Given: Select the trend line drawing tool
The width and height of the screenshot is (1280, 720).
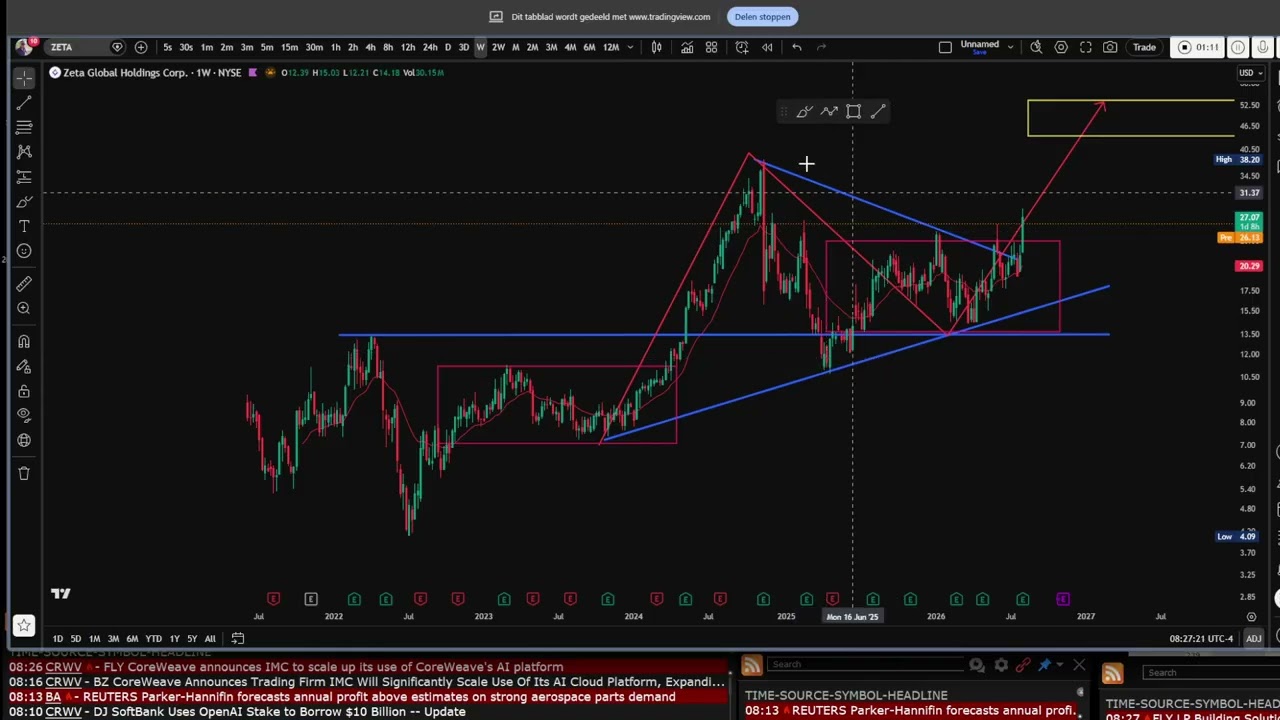Looking at the screenshot, I should pyautogui.click(x=24, y=102).
